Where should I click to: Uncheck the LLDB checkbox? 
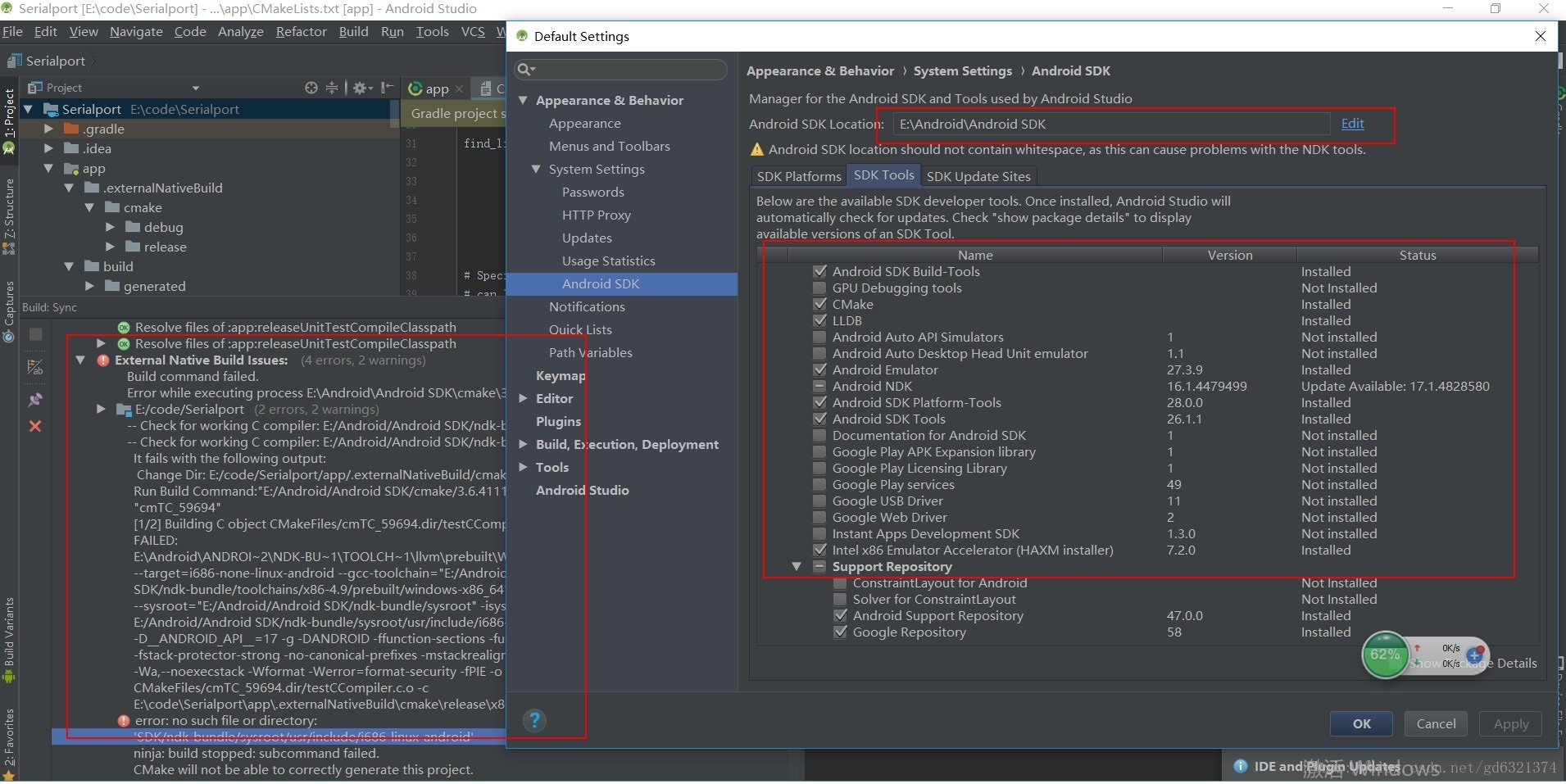pos(819,320)
